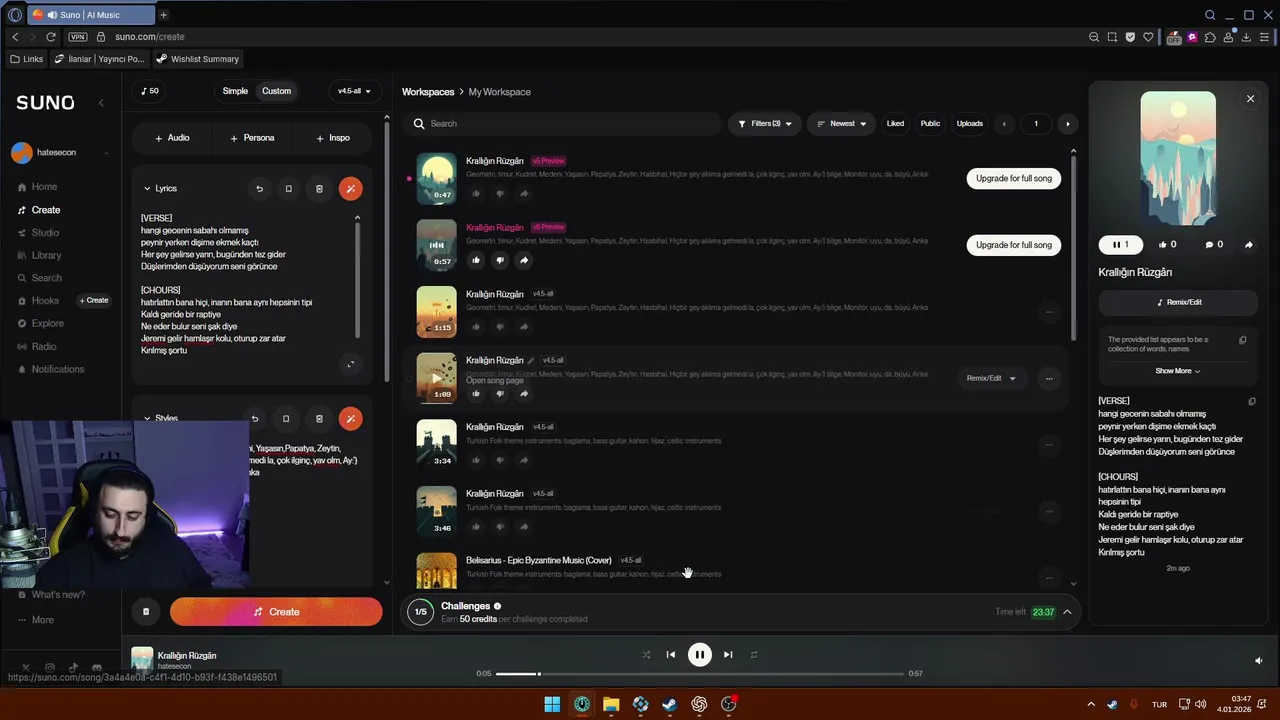
Task: Click Upgrade for full song on the 0:47 track
Action: tap(1014, 178)
